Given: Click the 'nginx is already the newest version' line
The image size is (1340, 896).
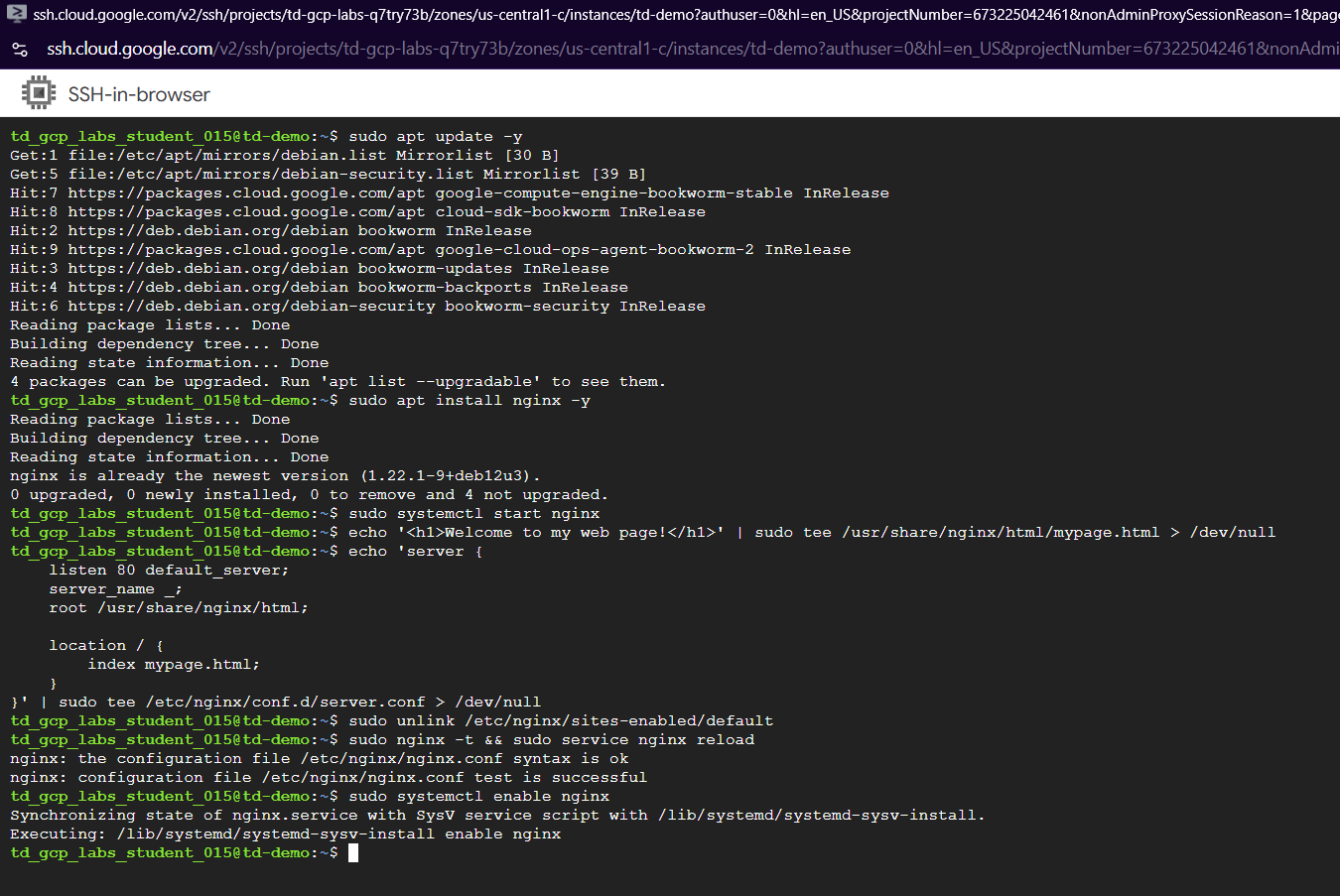Looking at the screenshot, I should [275, 476].
